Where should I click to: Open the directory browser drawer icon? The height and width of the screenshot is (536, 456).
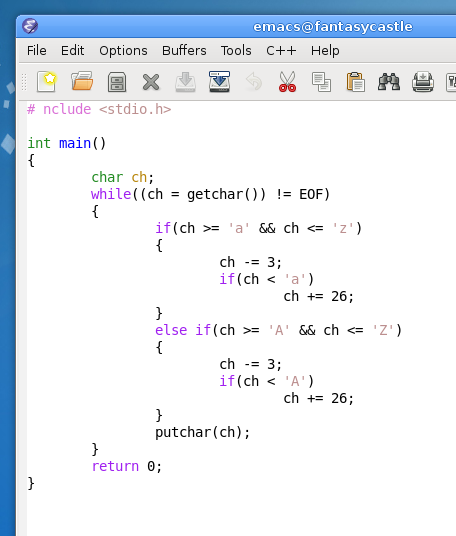pyautogui.click(x=117, y=82)
